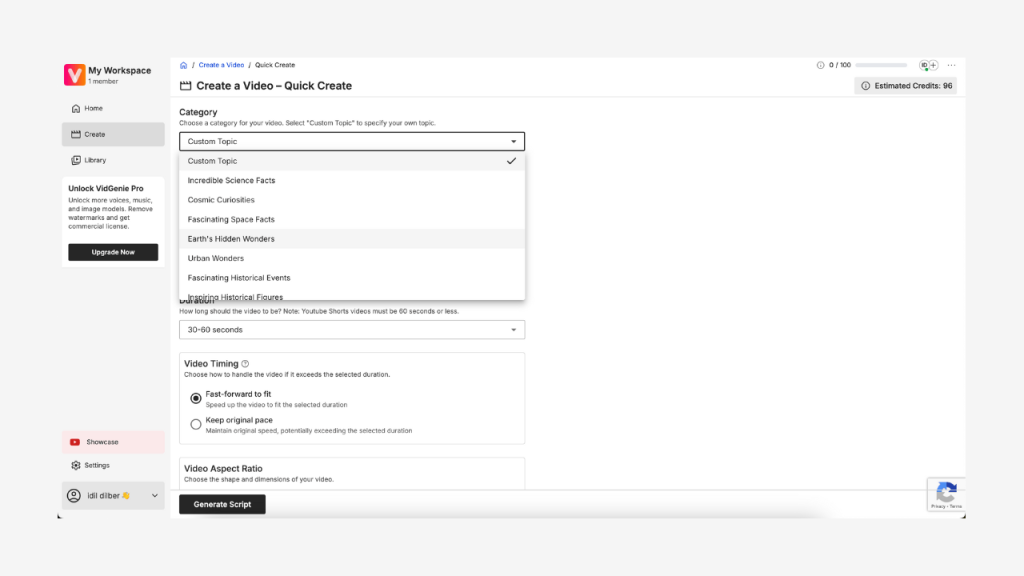1024x576 pixels.
Task: Click the VidGenie workspace logo
Action: (74, 74)
